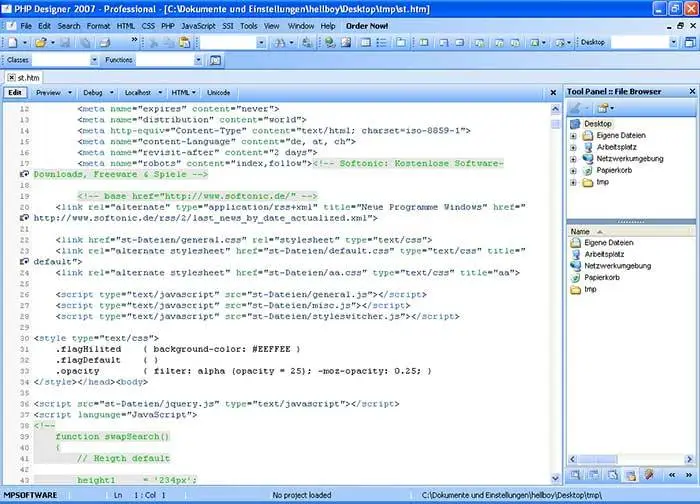Open the HTML menu in the menu bar
Viewport: 700px width, 504px height.
coord(125,26)
